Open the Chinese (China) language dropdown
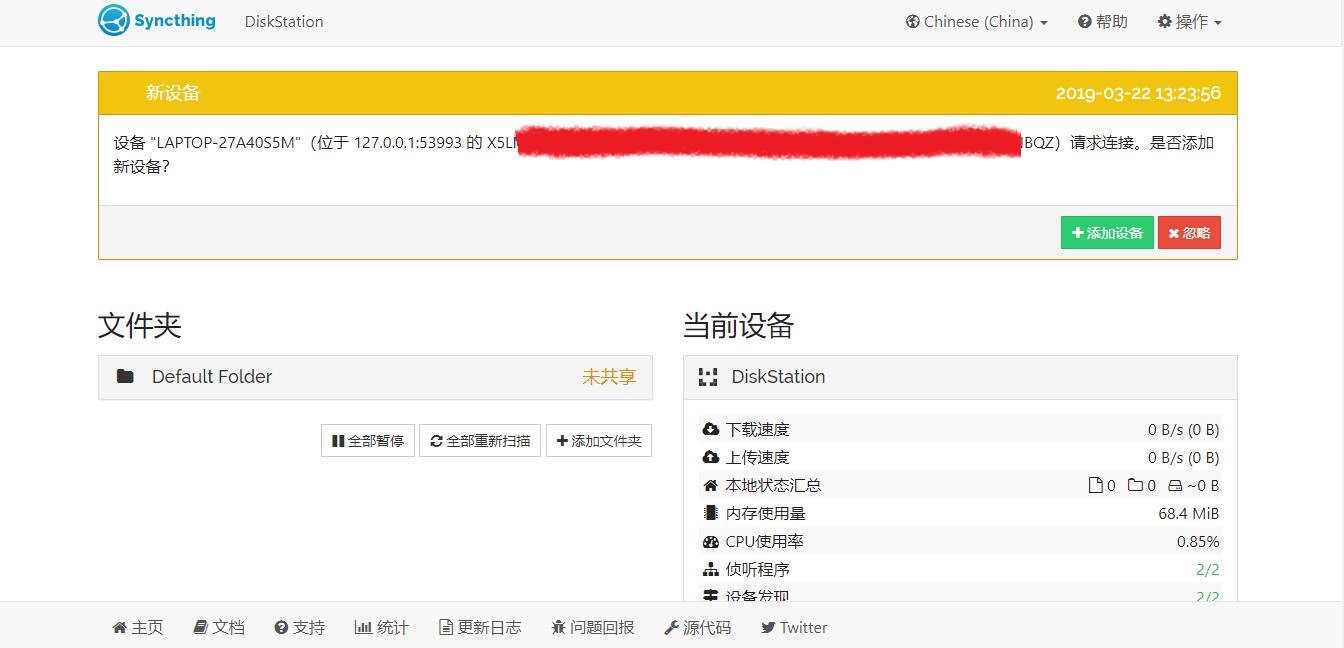 [976, 22]
